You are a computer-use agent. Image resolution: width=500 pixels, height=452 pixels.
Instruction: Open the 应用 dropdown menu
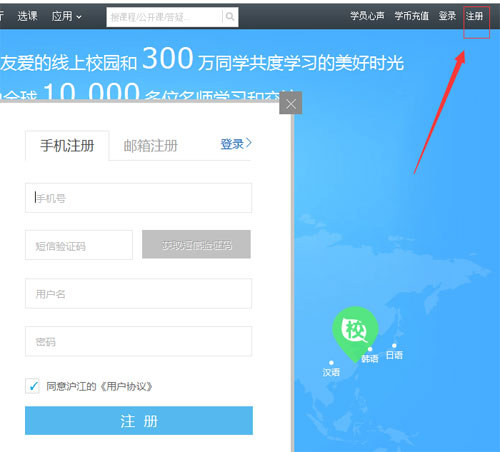tap(66, 16)
